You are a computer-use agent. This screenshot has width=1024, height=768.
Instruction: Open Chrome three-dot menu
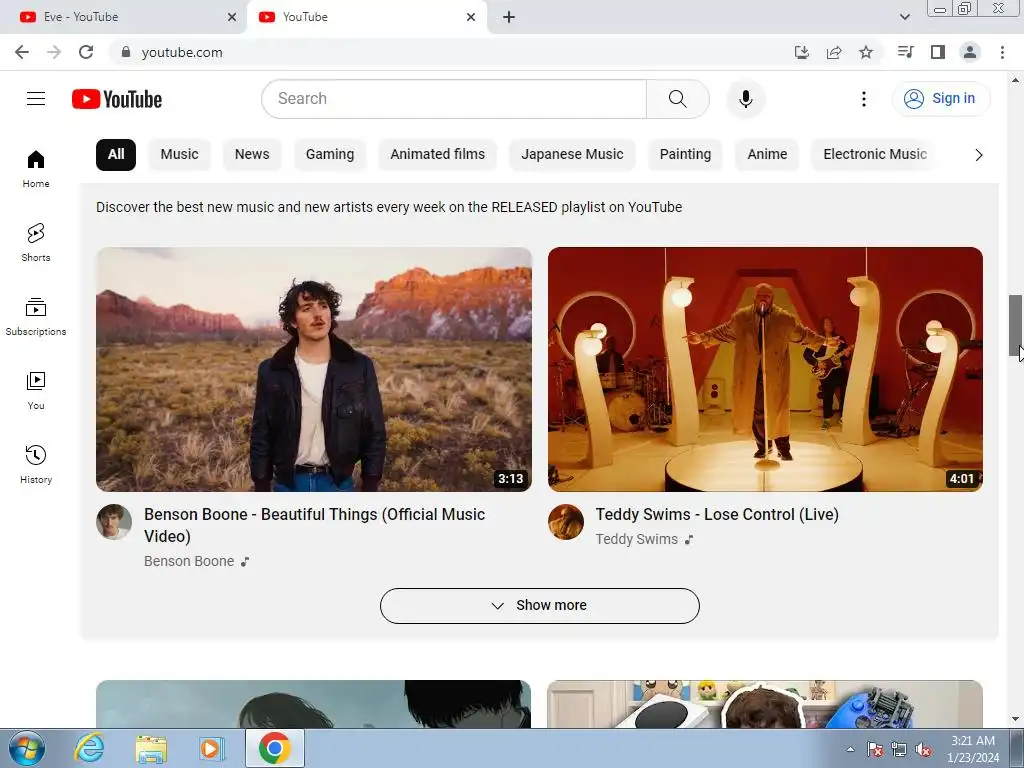[1002, 52]
